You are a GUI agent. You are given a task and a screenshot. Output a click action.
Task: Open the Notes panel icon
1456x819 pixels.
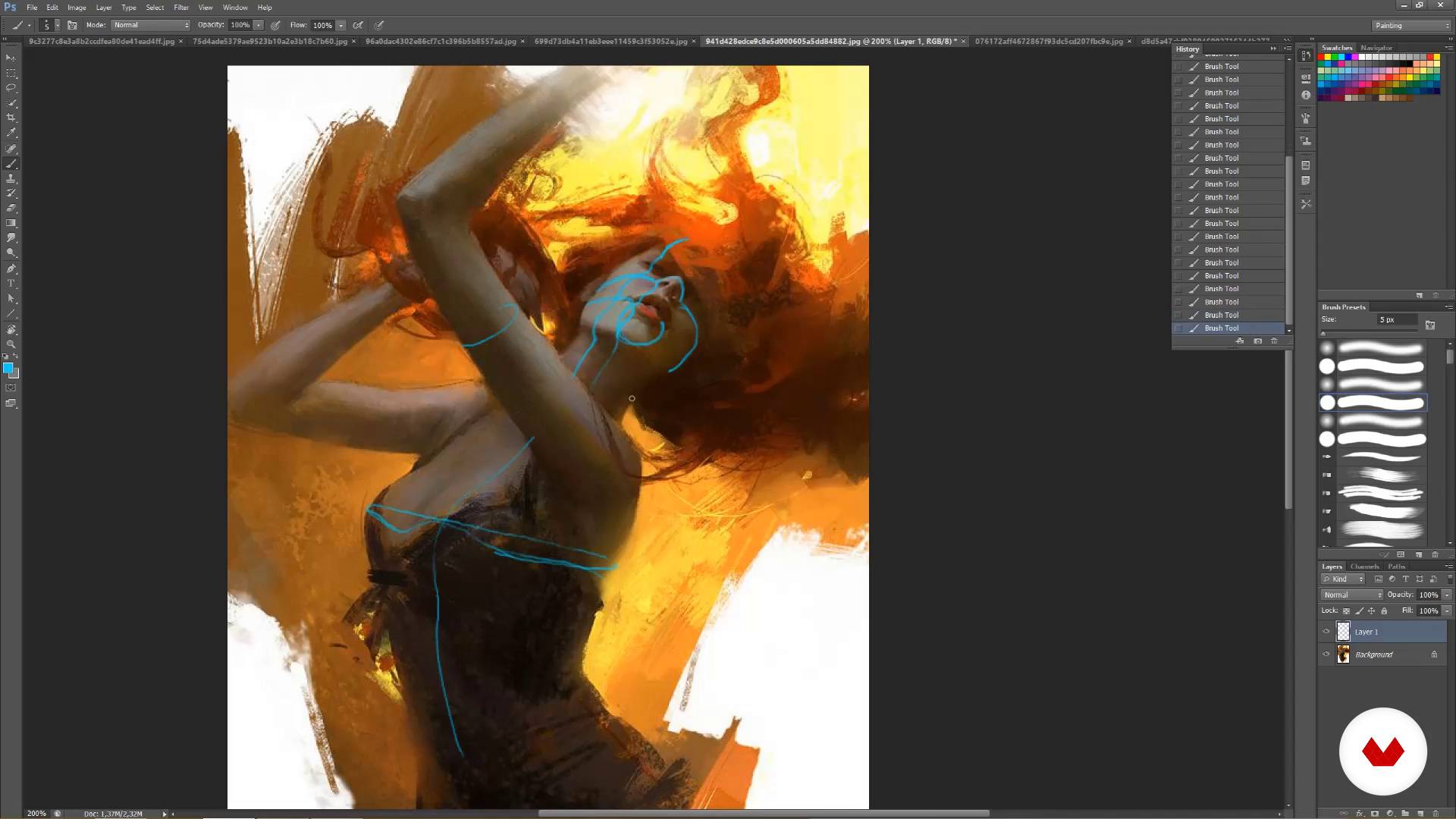coord(1305,180)
